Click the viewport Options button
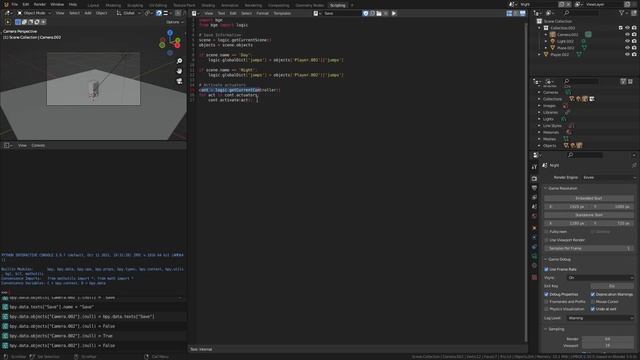The width and height of the screenshot is (640, 360). point(174,22)
